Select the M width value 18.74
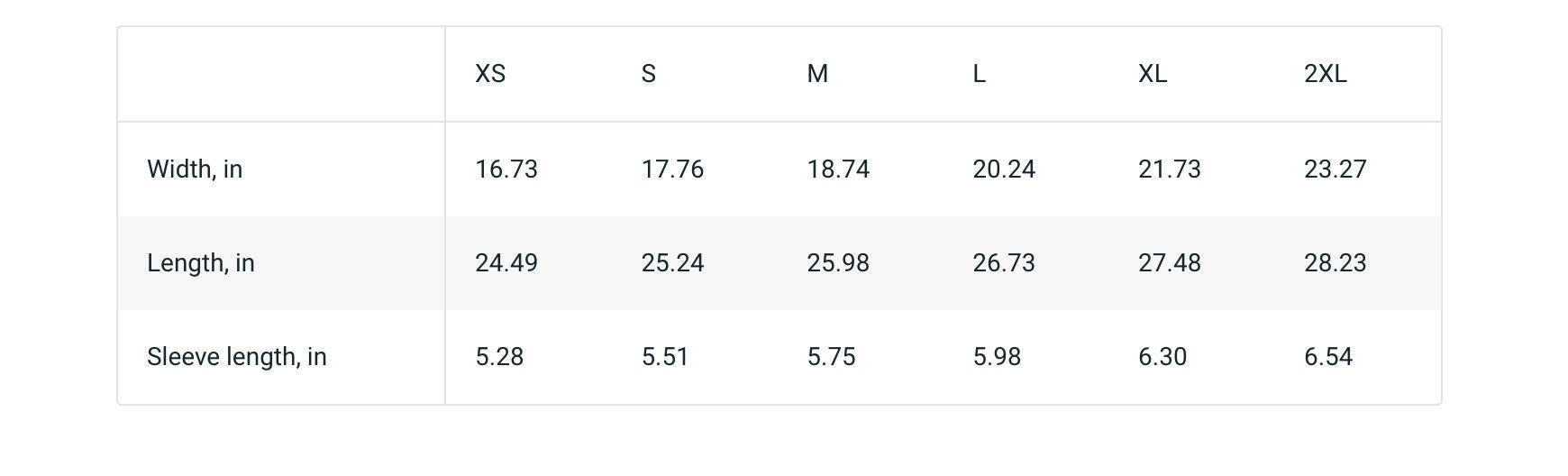The height and width of the screenshot is (476, 1568). [838, 169]
